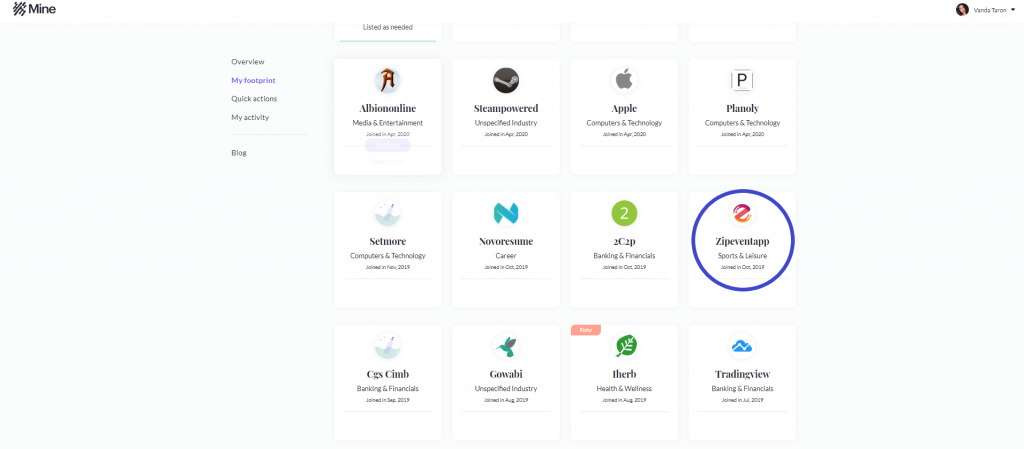Viewport: 1024px width, 449px height.
Task: Click Joined in Sep, 2019 on Cgs Cimb
Action: point(388,399)
